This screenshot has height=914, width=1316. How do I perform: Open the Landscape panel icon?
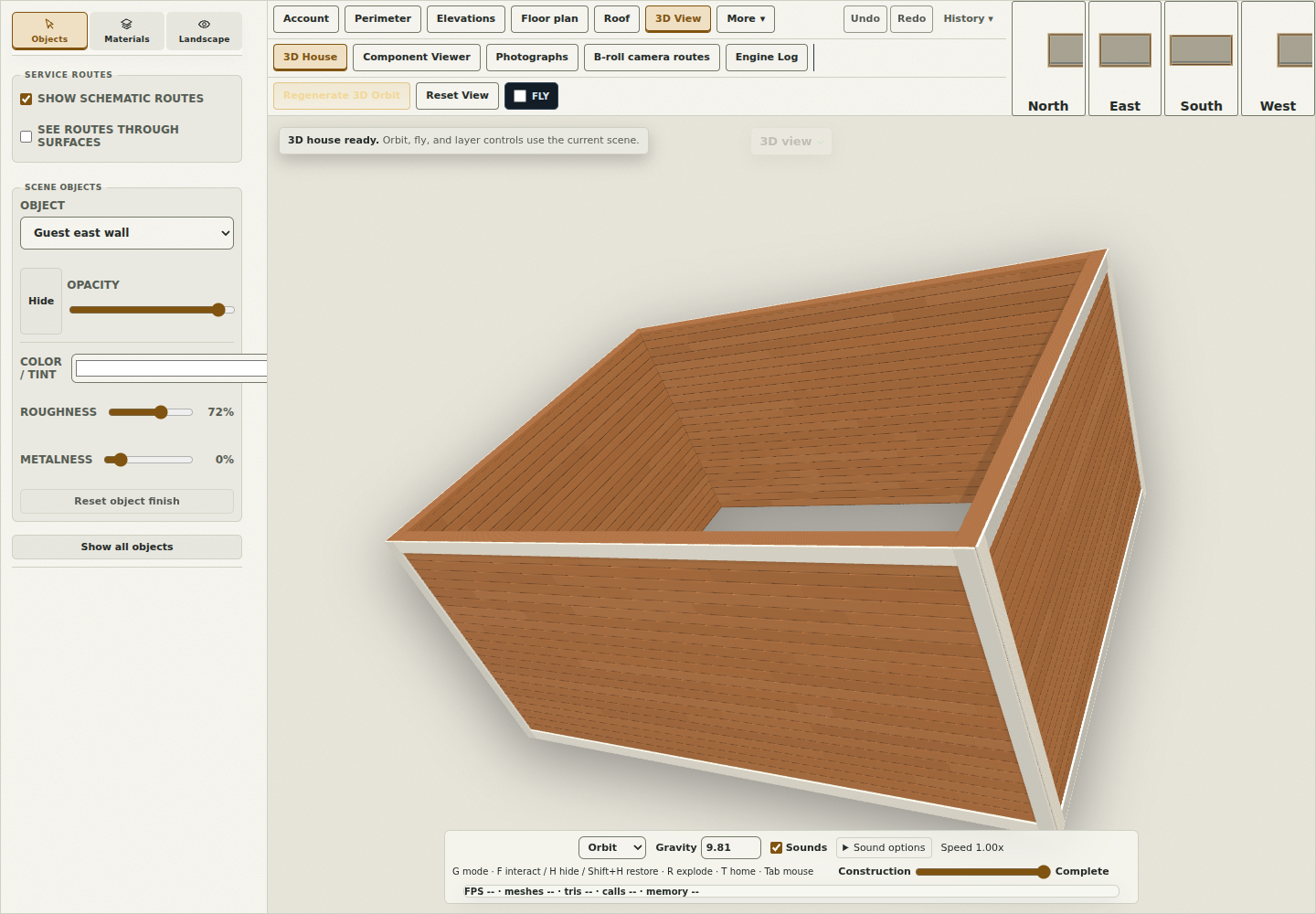(204, 30)
